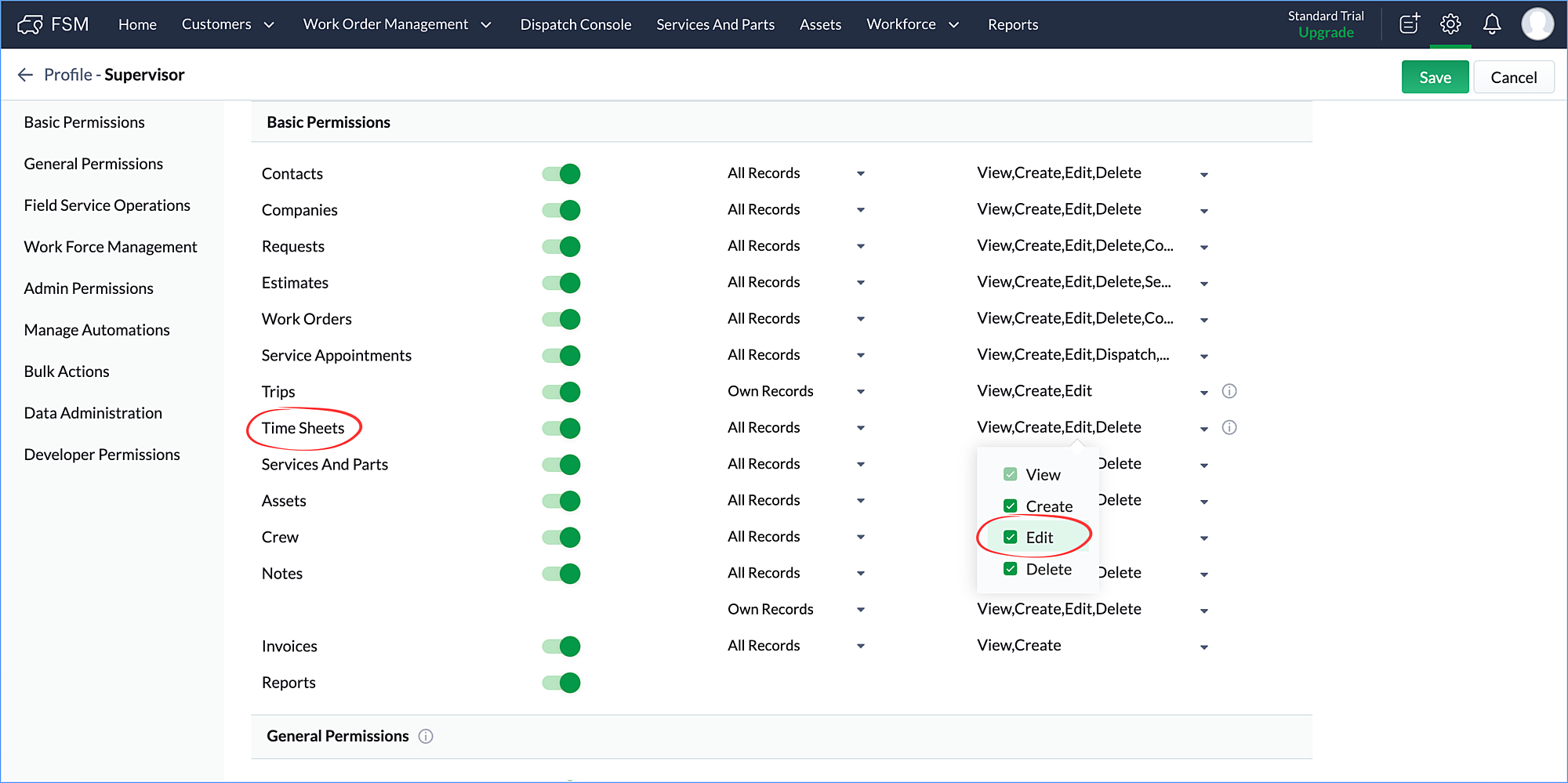Toggle the Trips switch
1568x783 pixels.
561,392
